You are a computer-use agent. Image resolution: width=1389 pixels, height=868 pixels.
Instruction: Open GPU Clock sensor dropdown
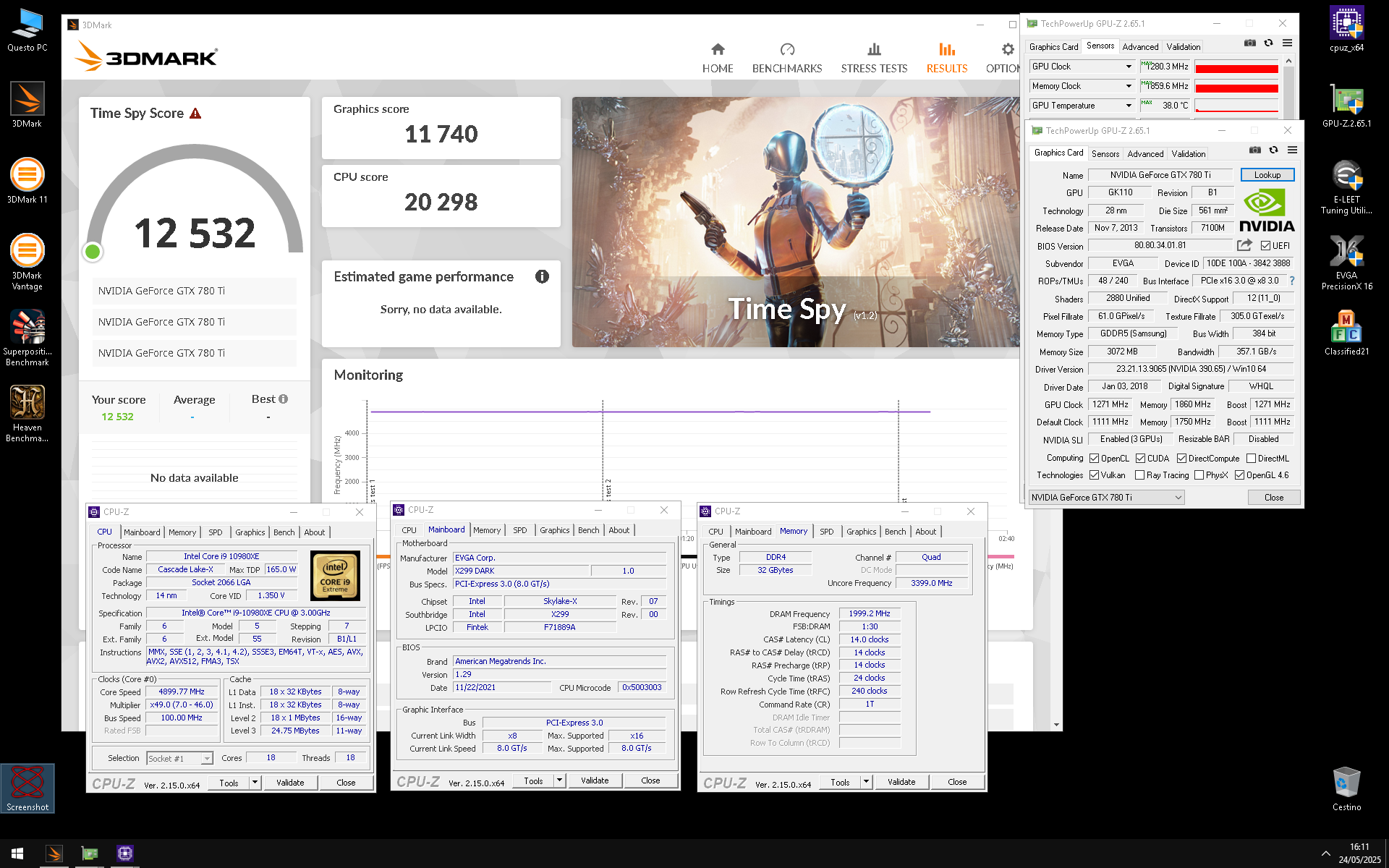pyautogui.click(x=1128, y=67)
